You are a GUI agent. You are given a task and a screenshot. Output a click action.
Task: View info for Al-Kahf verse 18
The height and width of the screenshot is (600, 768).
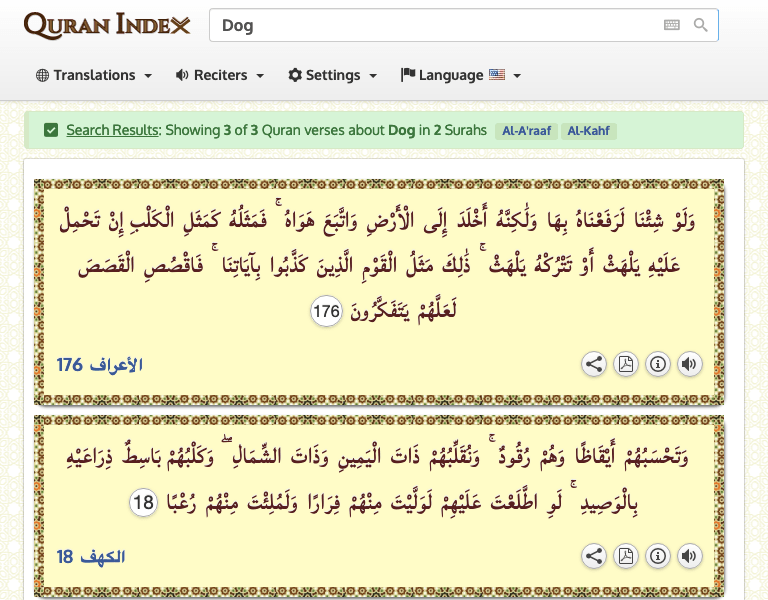pos(657,556)
